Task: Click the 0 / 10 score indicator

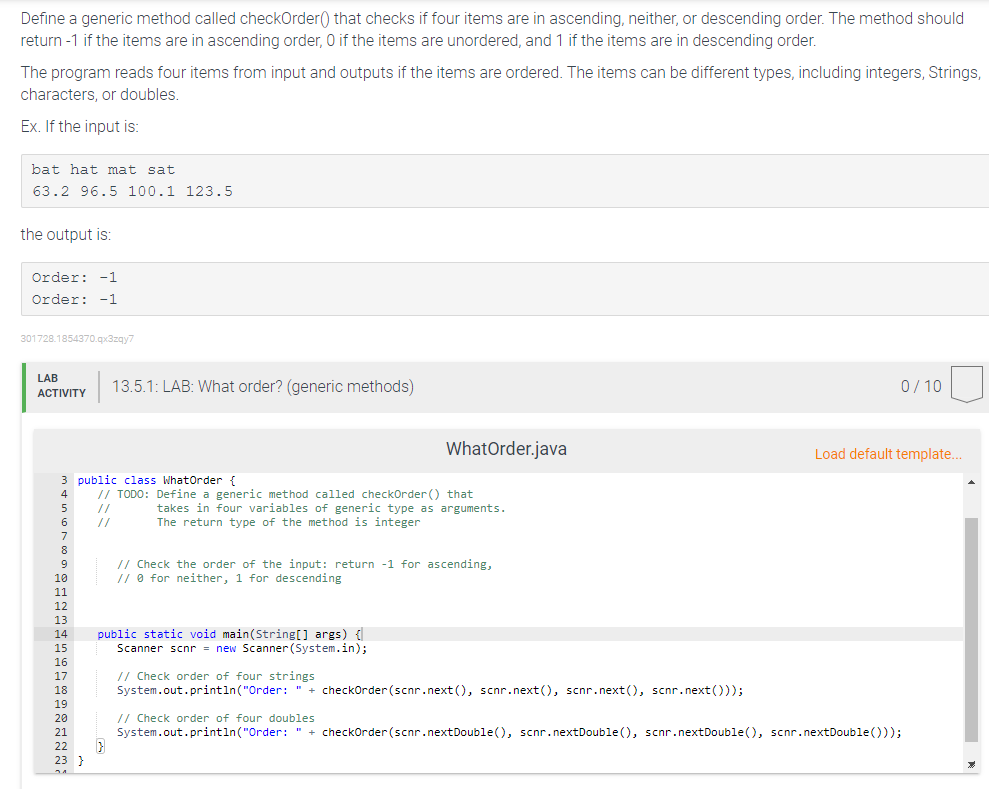Action: click(x=919, y=385)
